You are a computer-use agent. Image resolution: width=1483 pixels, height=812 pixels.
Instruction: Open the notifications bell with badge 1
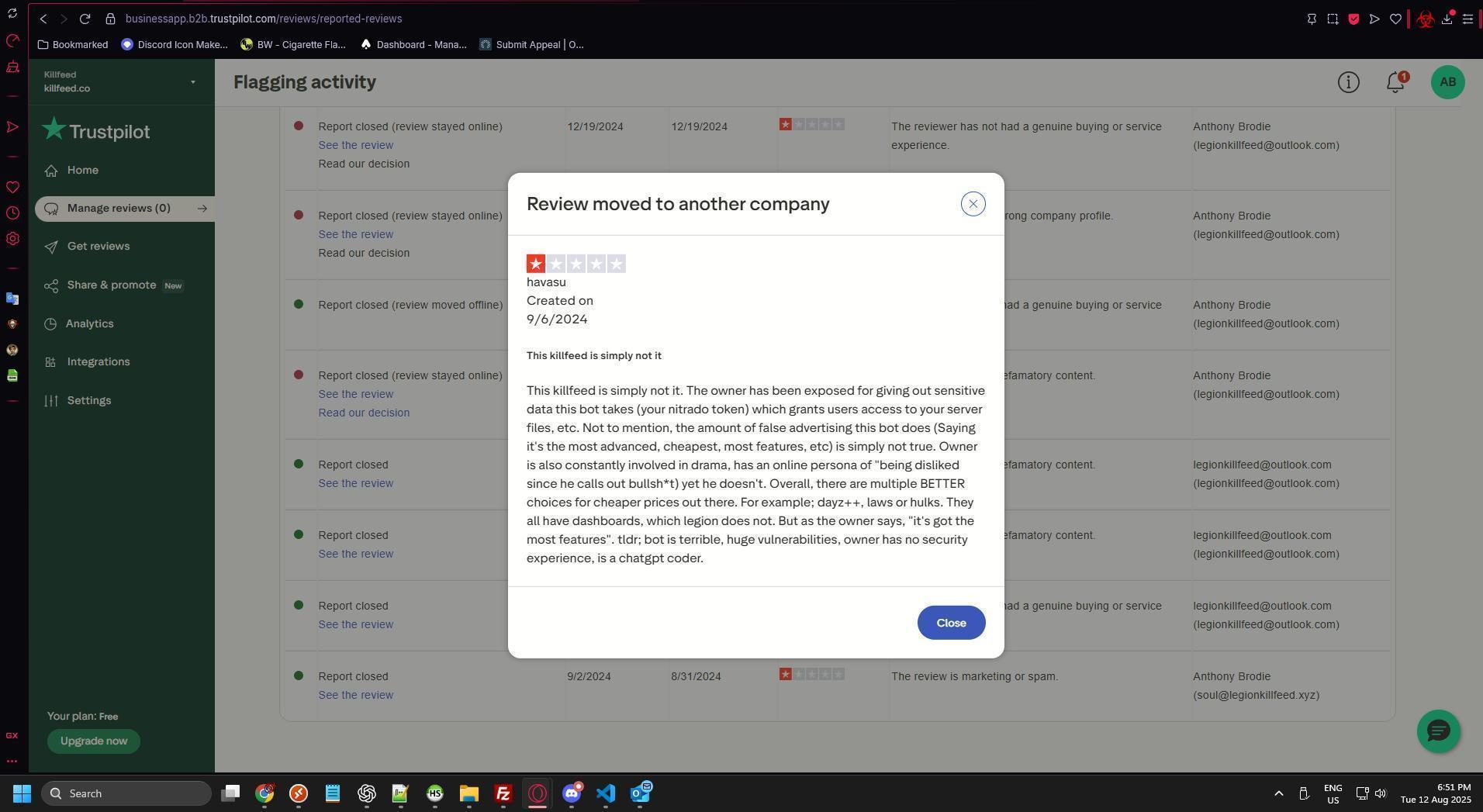[x=1395, y=82]
